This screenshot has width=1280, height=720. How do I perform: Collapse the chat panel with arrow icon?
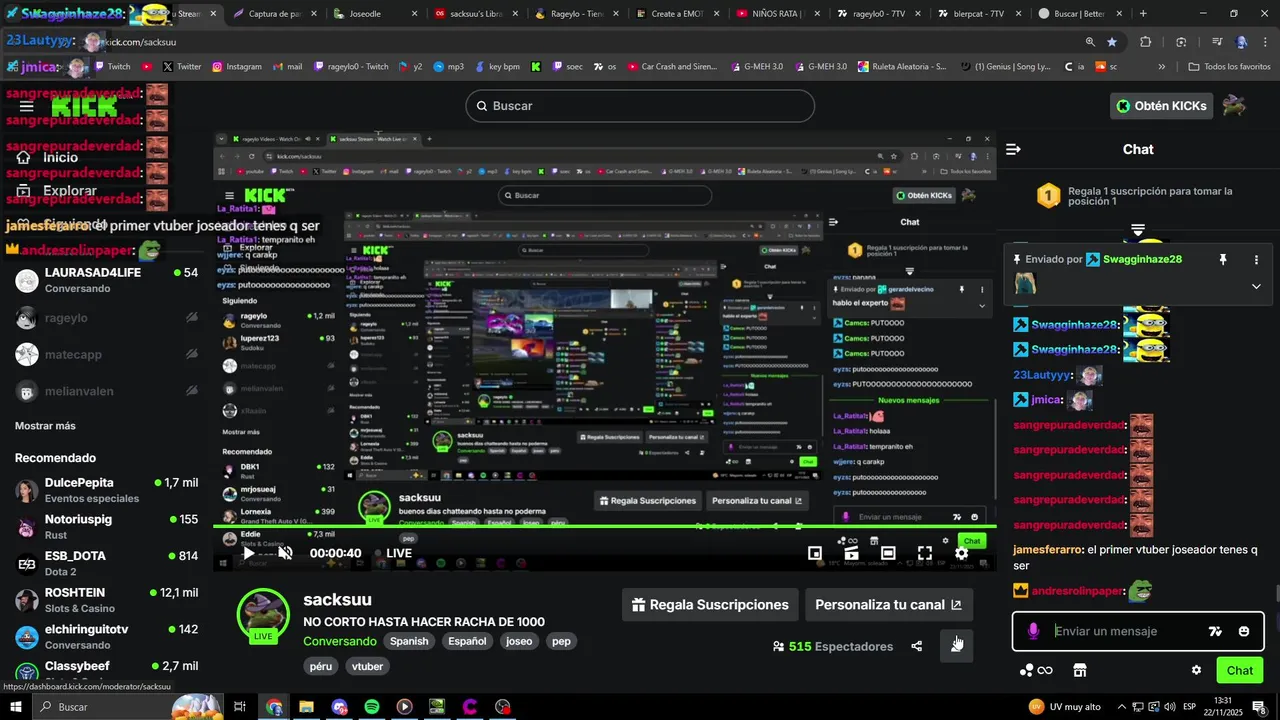[1013, 149]
